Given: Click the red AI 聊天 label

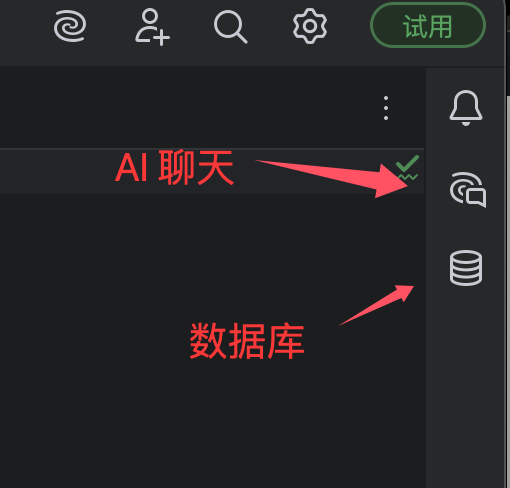Looking at the screenshot, I should [x=174, y=168].
